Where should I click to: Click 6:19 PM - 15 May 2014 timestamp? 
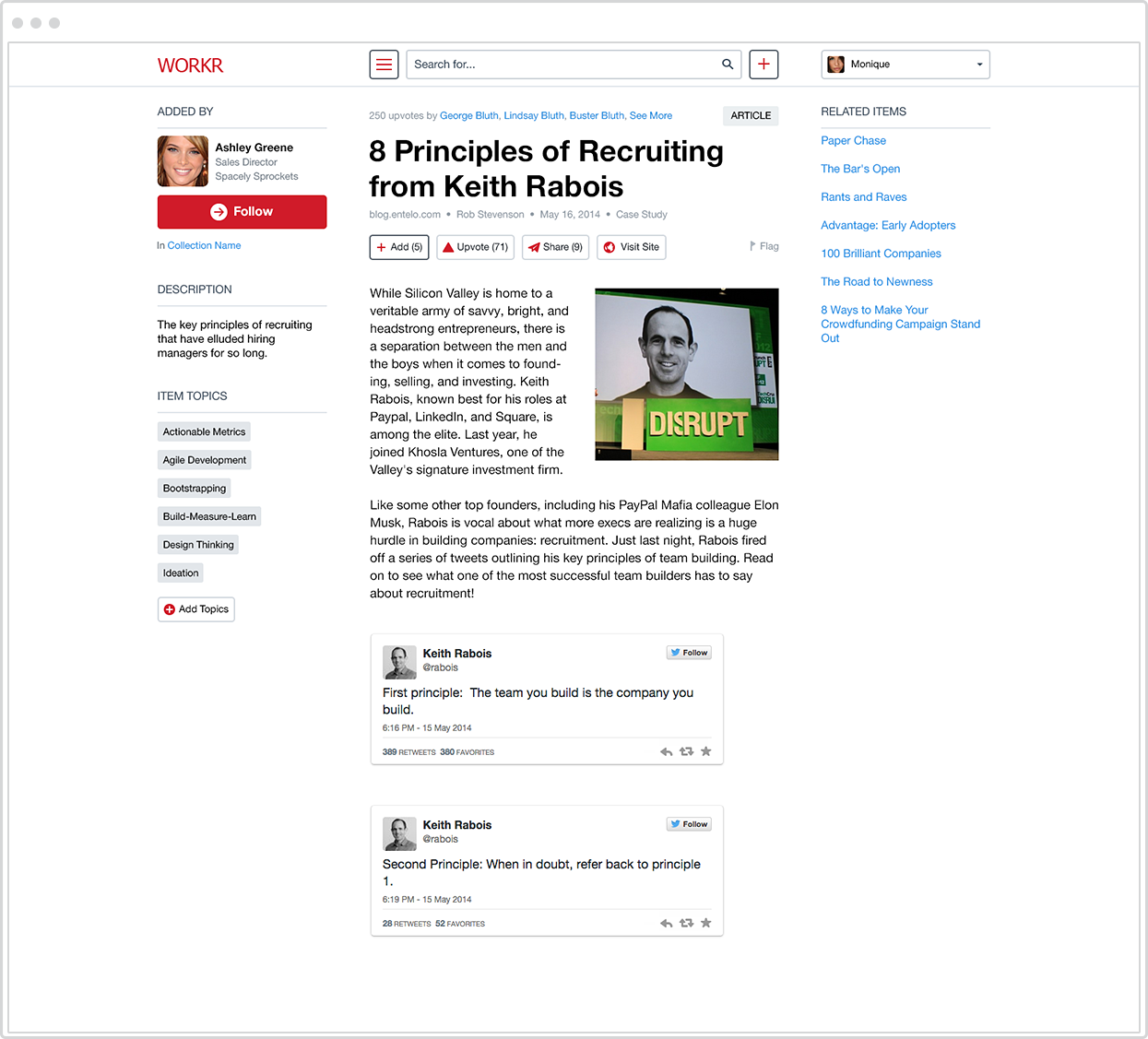427,900
